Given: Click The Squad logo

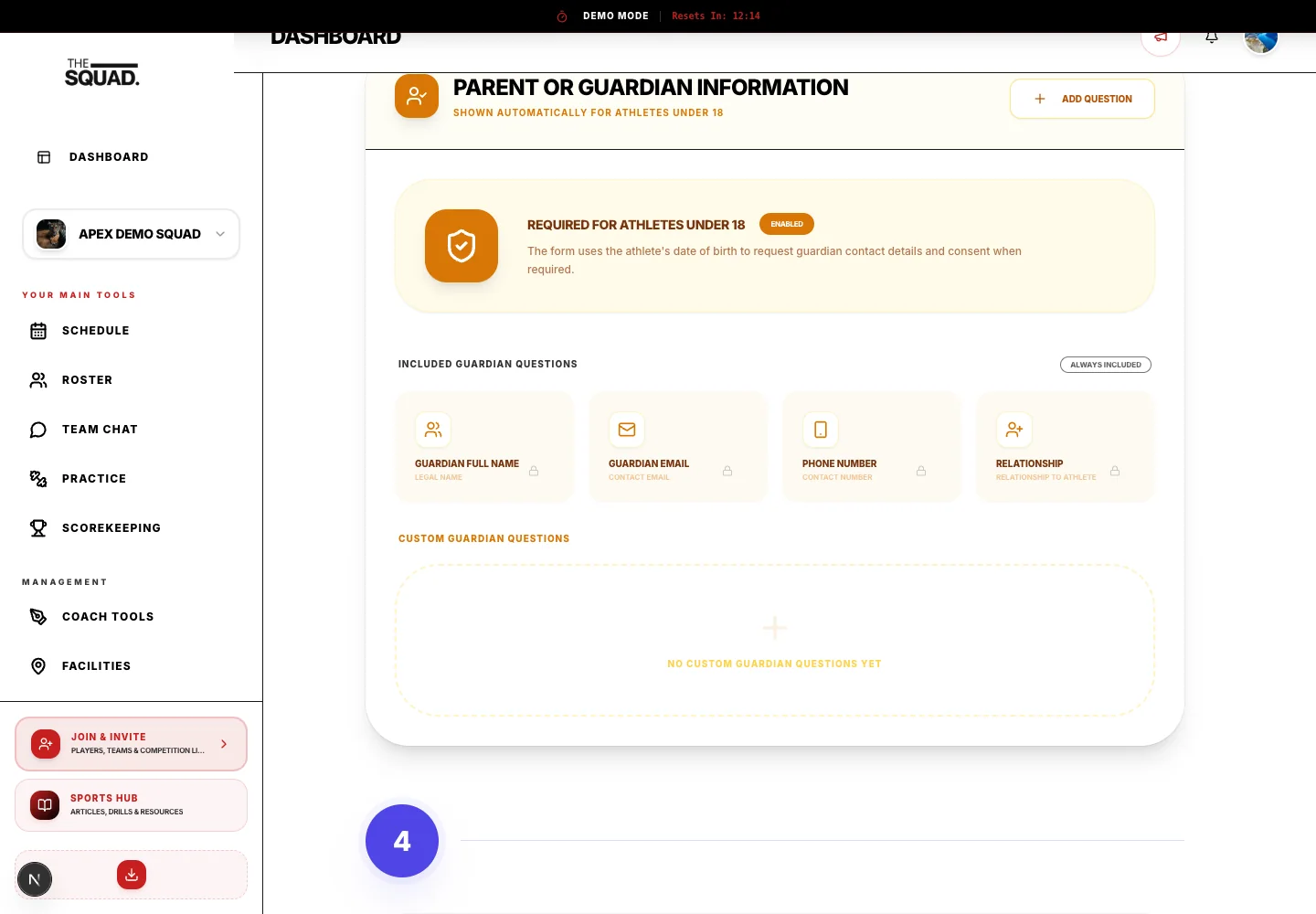Looking at the screenshot, I should click(x=102, y=73).
